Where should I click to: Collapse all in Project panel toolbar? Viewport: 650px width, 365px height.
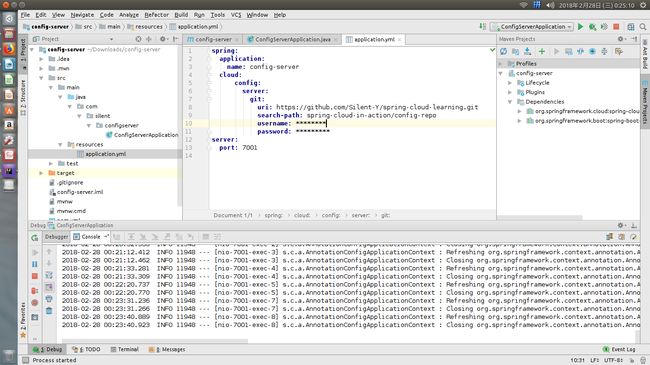click(149, 39)
